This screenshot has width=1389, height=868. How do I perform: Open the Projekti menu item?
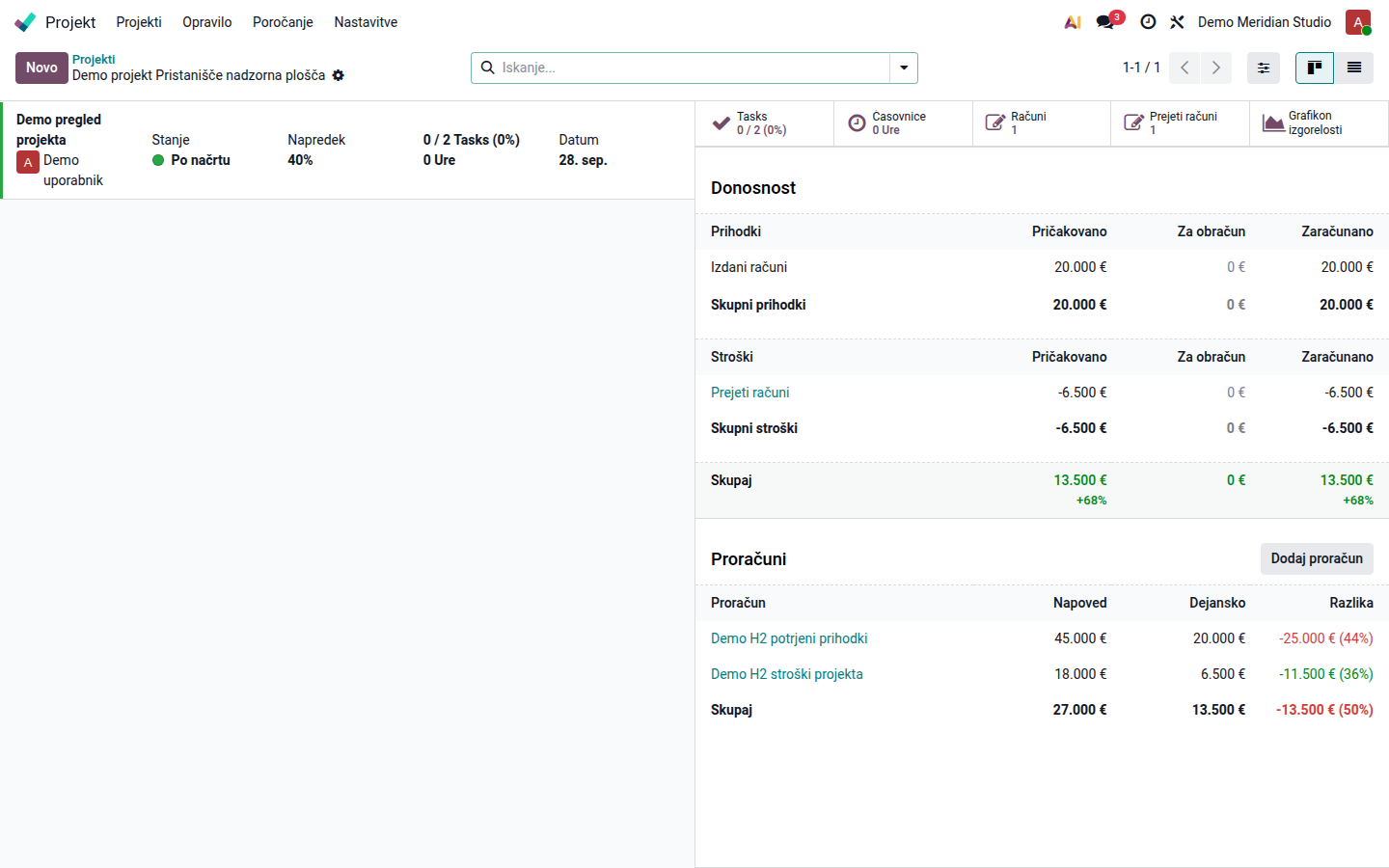pyautogui.click(x=139, y=22)
